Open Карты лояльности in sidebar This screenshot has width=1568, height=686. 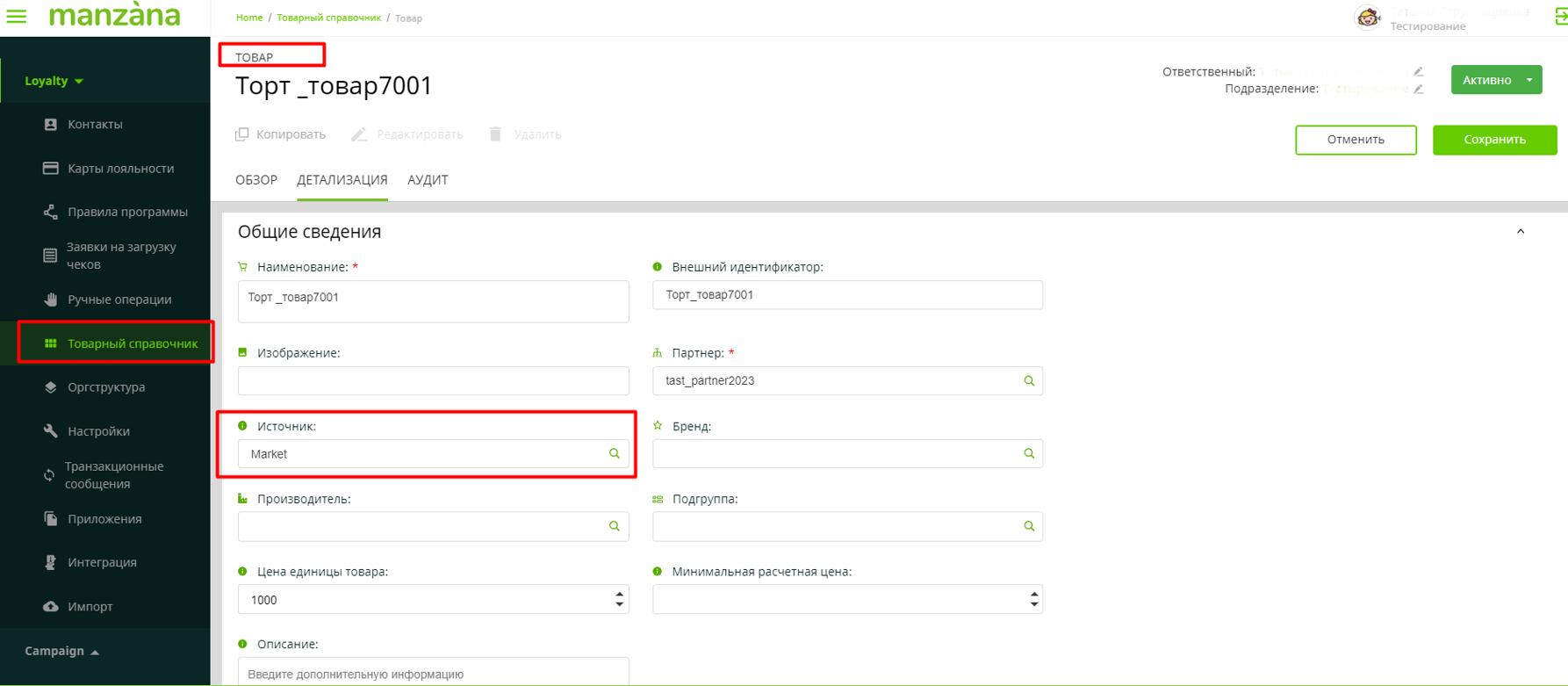point(120,169)
